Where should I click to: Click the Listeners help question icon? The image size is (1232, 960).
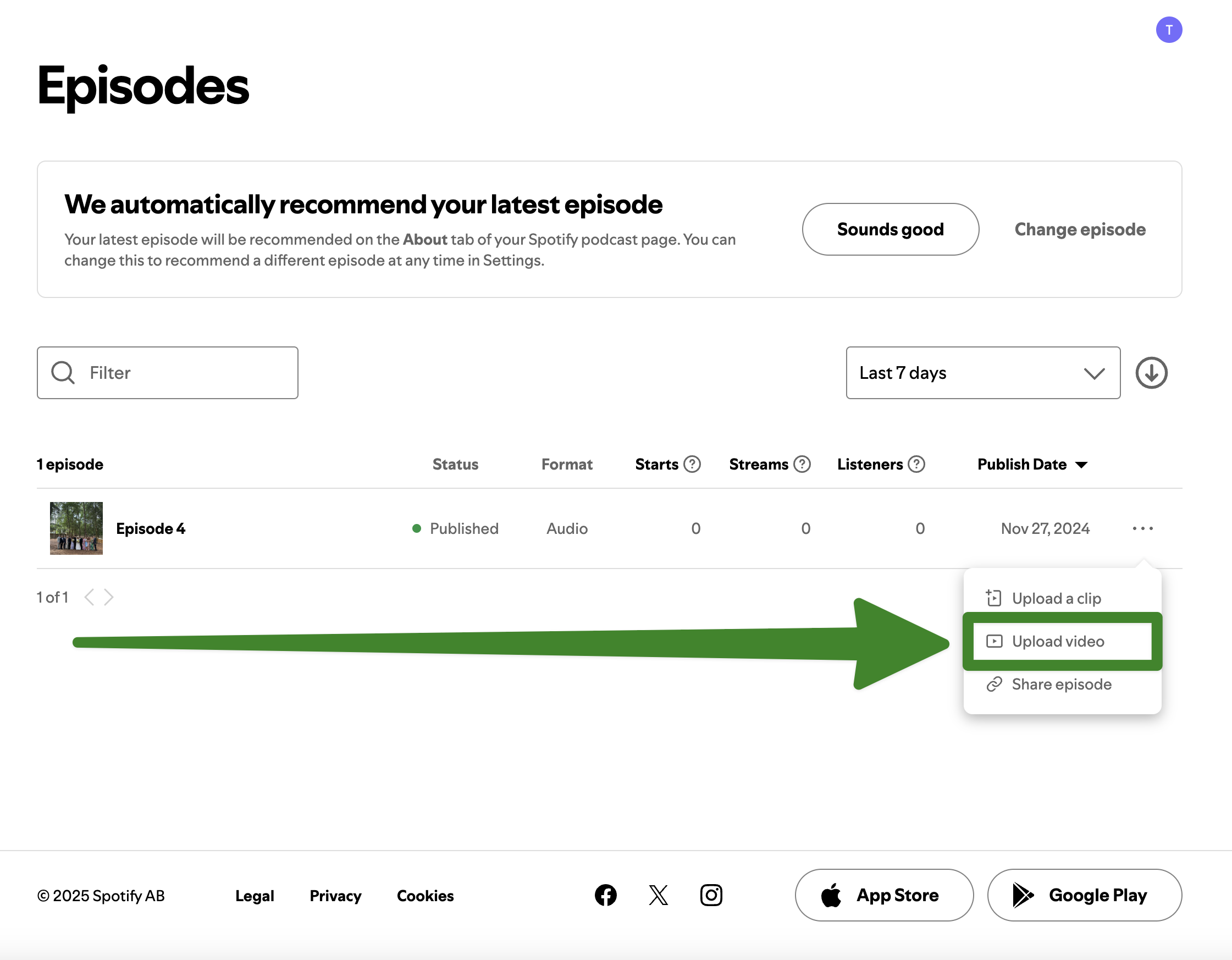tap(916, 464)
